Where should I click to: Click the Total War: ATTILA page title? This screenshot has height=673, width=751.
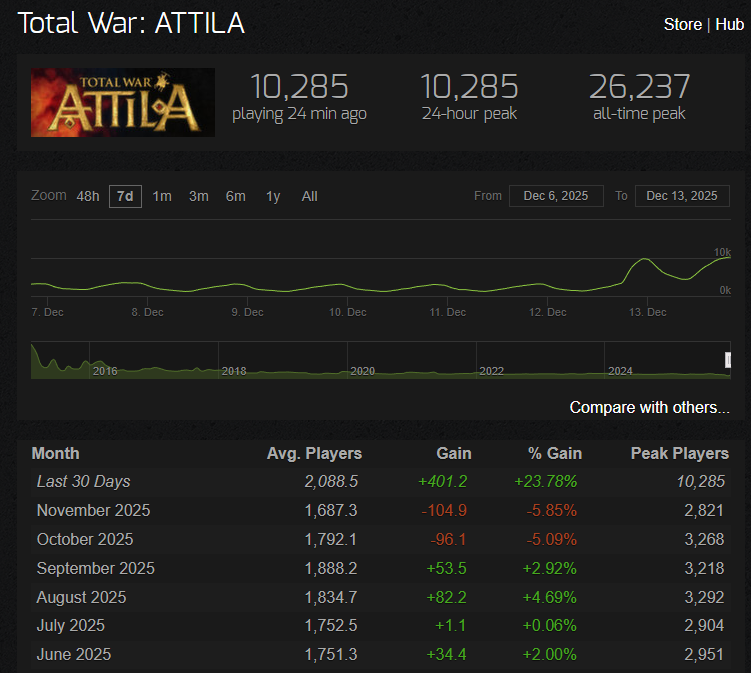coord(131,23)
